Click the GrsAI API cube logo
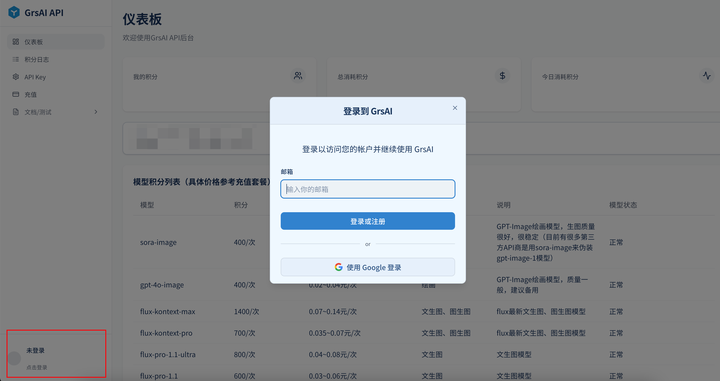720x381 pixels. tap(14, 12)
